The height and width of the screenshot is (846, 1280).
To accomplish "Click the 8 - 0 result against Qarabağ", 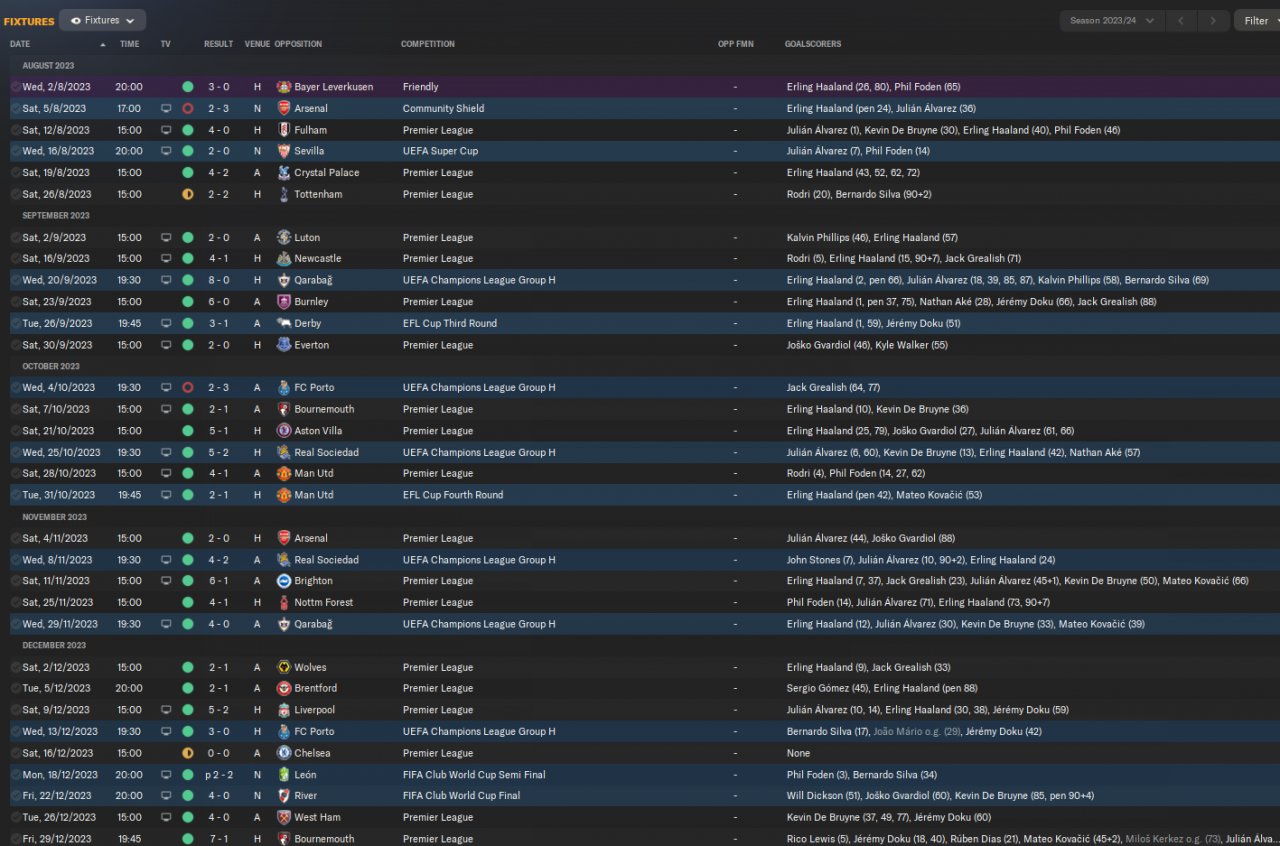I will [218, 280].
